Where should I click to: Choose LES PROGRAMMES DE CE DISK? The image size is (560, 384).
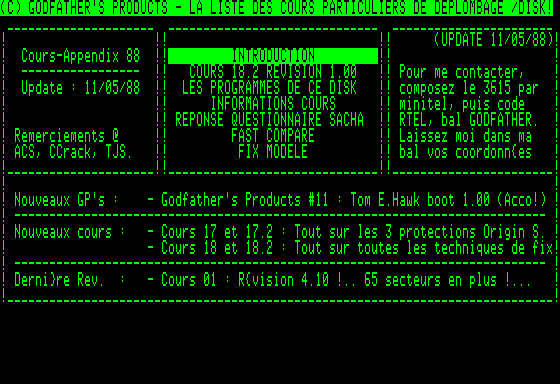coord(269,88)
